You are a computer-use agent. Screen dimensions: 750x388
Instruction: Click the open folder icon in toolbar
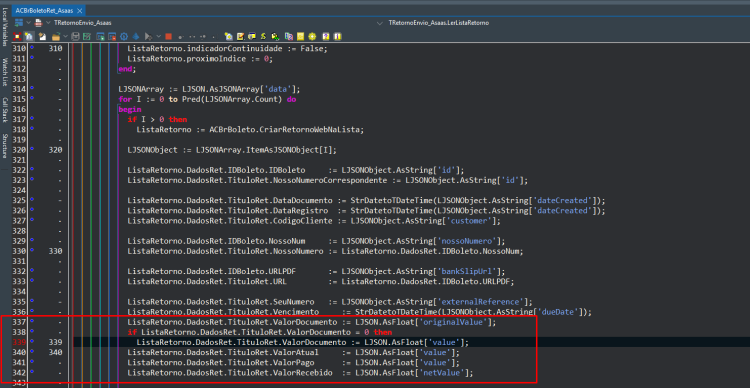pos(56,36)
